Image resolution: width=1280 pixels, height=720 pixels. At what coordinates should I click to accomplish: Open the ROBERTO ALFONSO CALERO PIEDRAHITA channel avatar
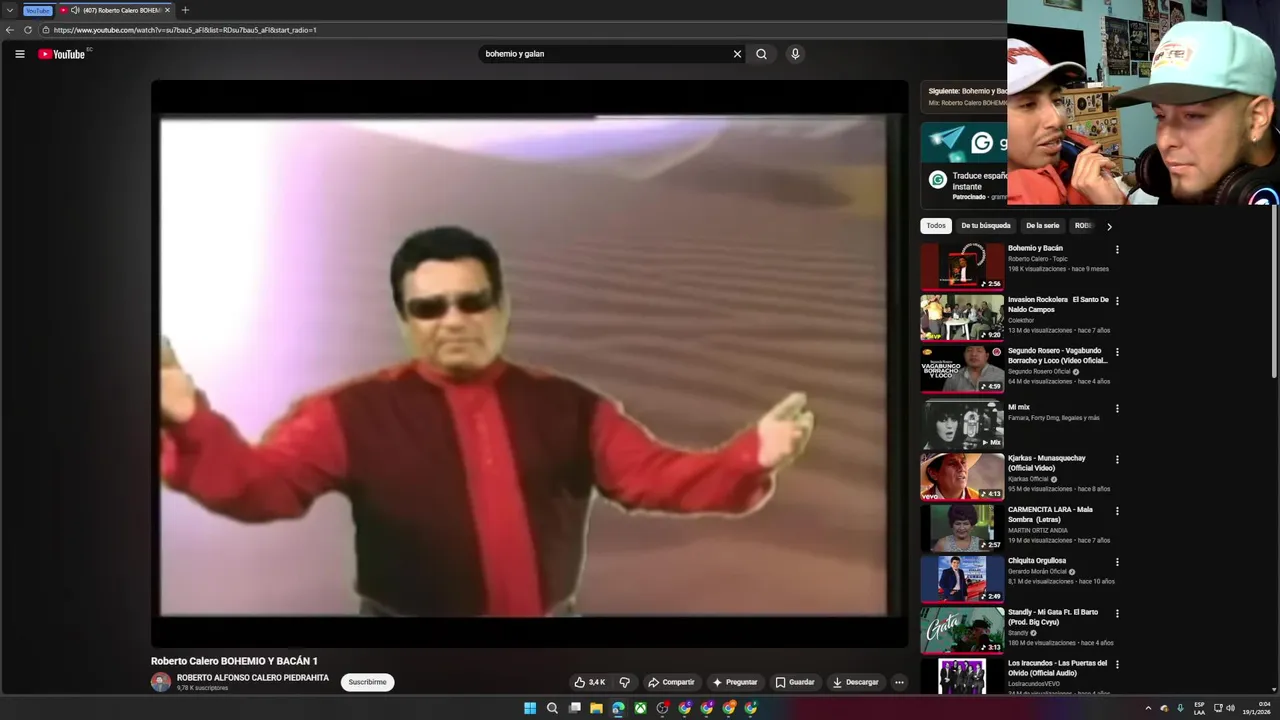[161, 682]
